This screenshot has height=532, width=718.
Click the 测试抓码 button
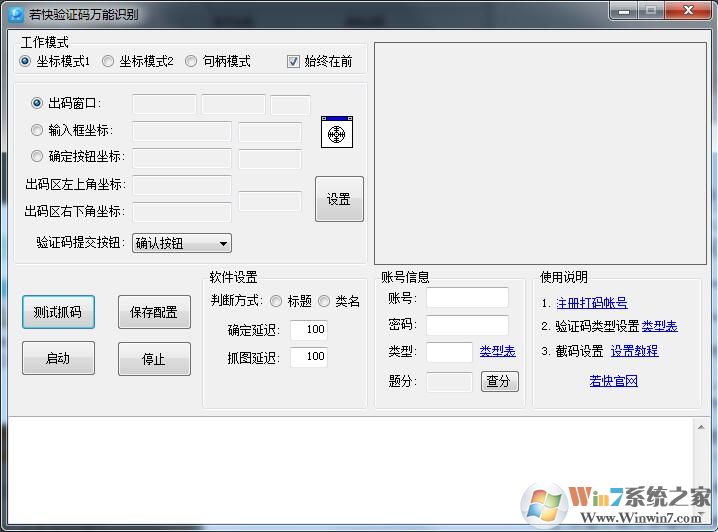pyautogui.click(x=58, y=311)
